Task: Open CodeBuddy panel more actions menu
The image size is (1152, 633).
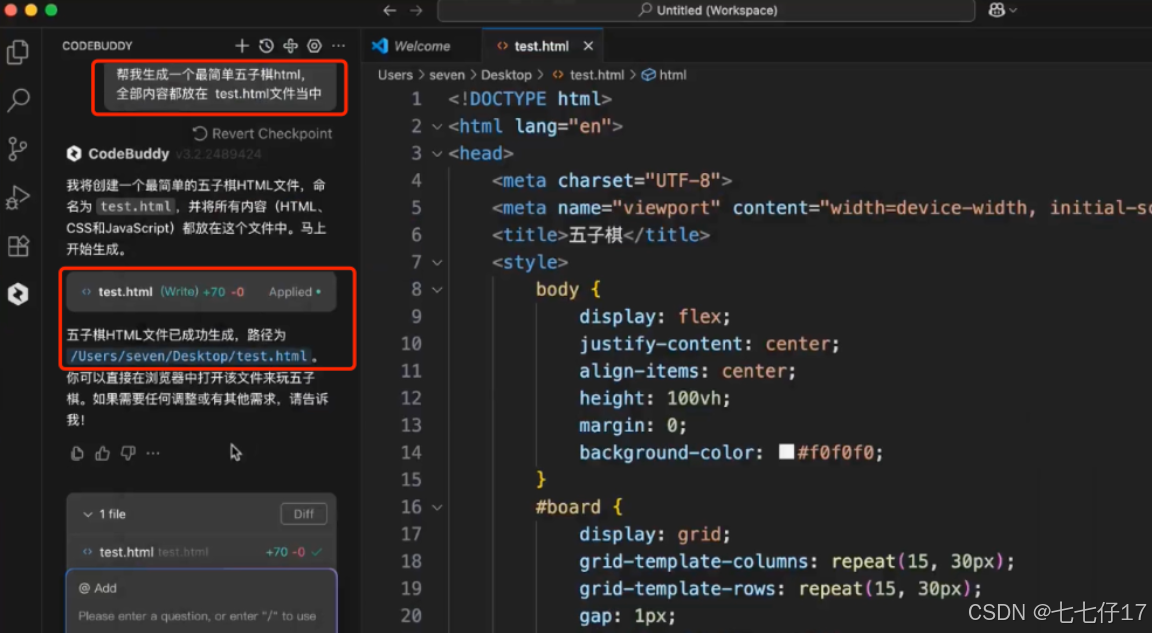Action: tap(338, 46)
